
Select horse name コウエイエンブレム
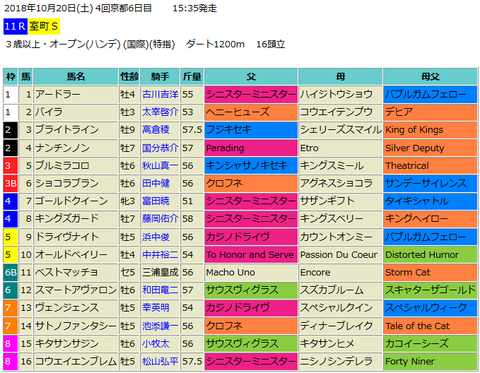point(76,362)
